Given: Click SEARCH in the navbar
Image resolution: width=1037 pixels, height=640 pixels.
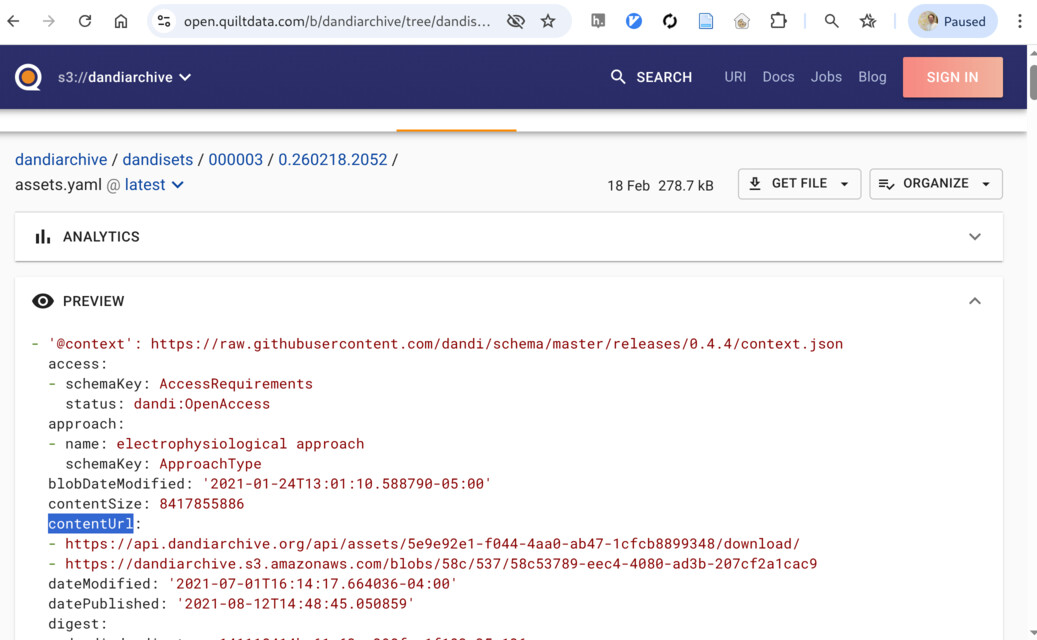Looking at the screenshot, I should pos(651,77).
